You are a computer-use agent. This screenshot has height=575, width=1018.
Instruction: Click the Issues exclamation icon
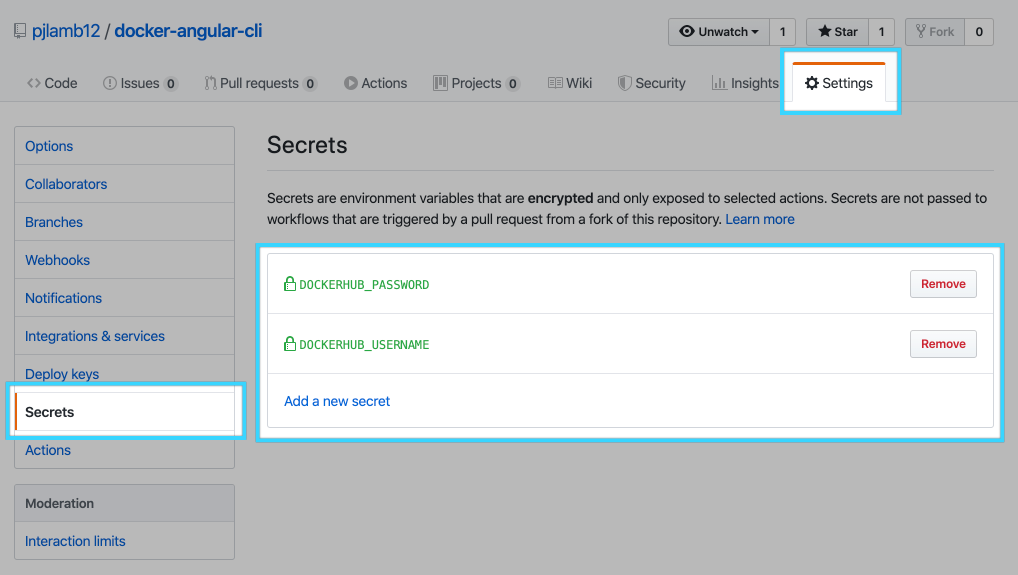click(x=110, y=83)
